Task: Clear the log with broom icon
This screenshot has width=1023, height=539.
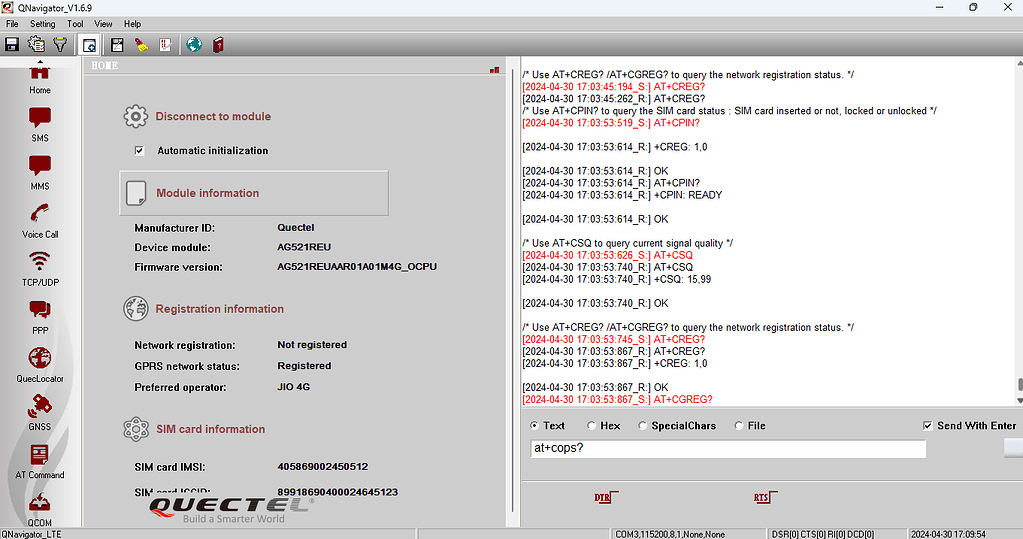Action: 142,44
